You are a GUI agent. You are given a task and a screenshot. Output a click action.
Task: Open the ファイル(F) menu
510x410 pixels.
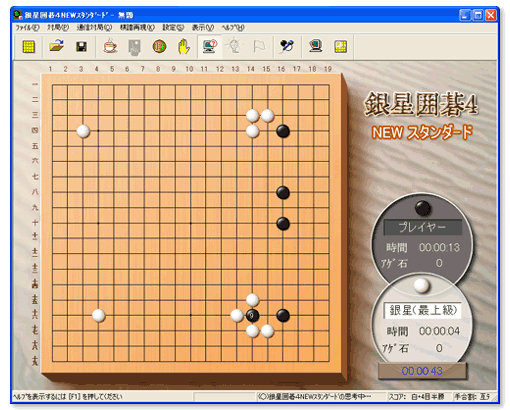tap(27, 28)
